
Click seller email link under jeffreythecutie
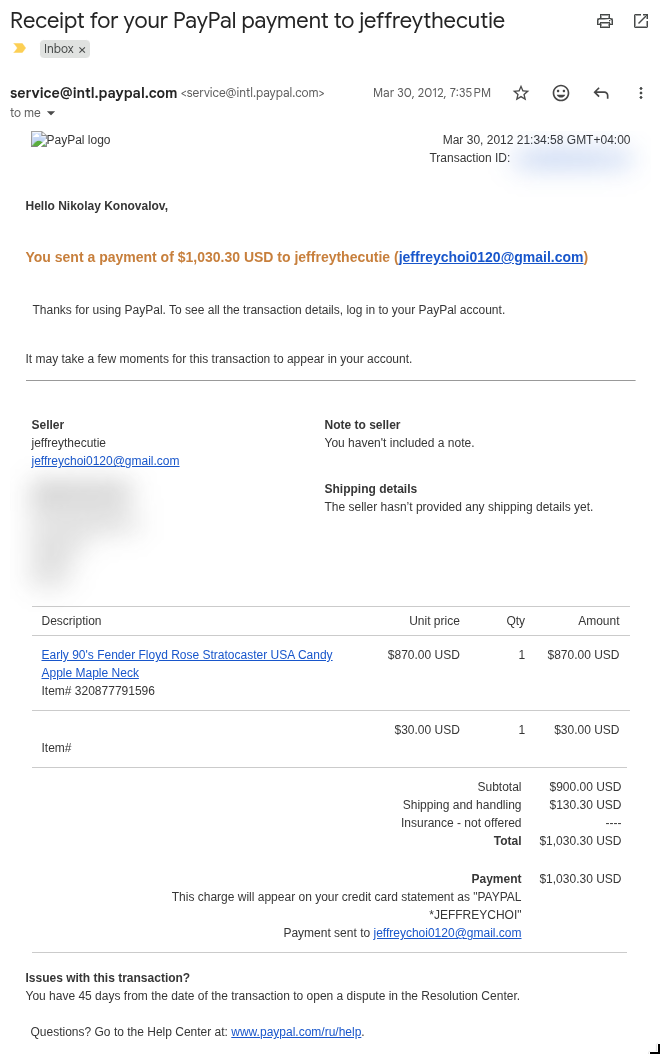[x=105, y=461]
